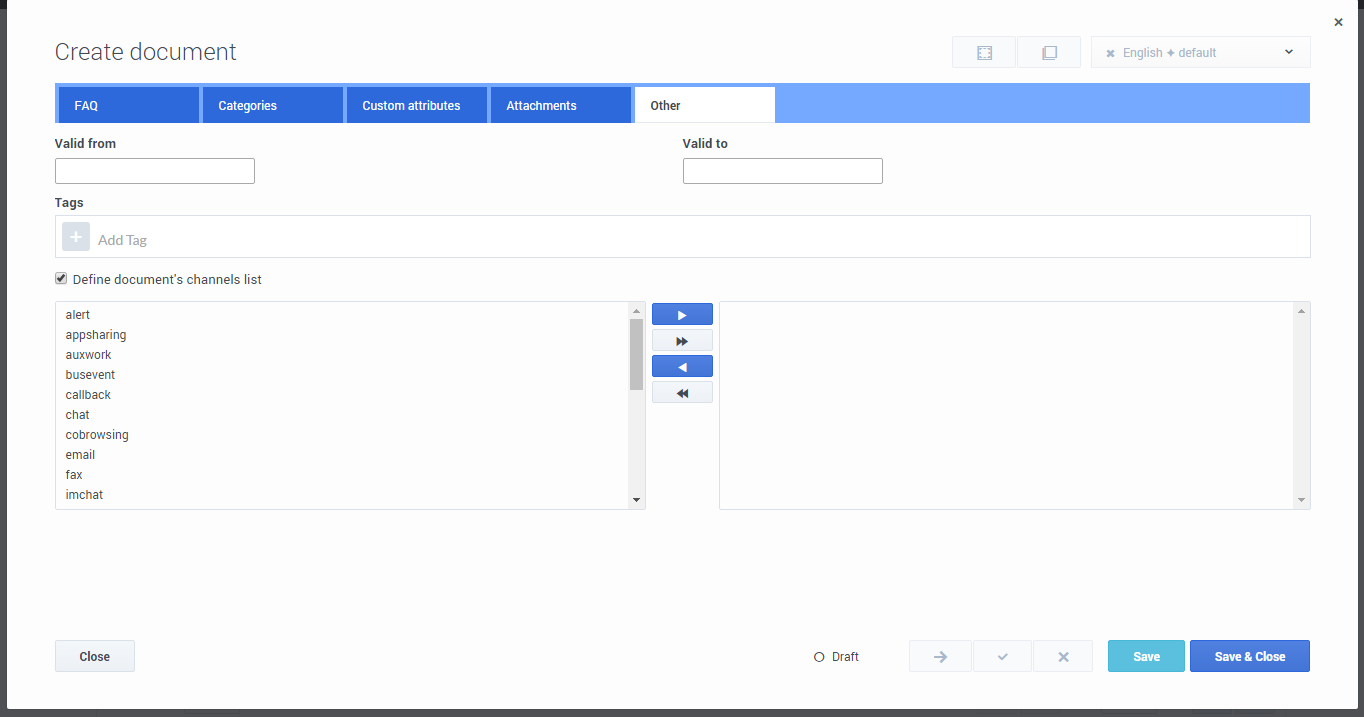This screenshot has height=717, width=1364.
Task: Uncheck Define document's channels list
Action: click(61, 279)
